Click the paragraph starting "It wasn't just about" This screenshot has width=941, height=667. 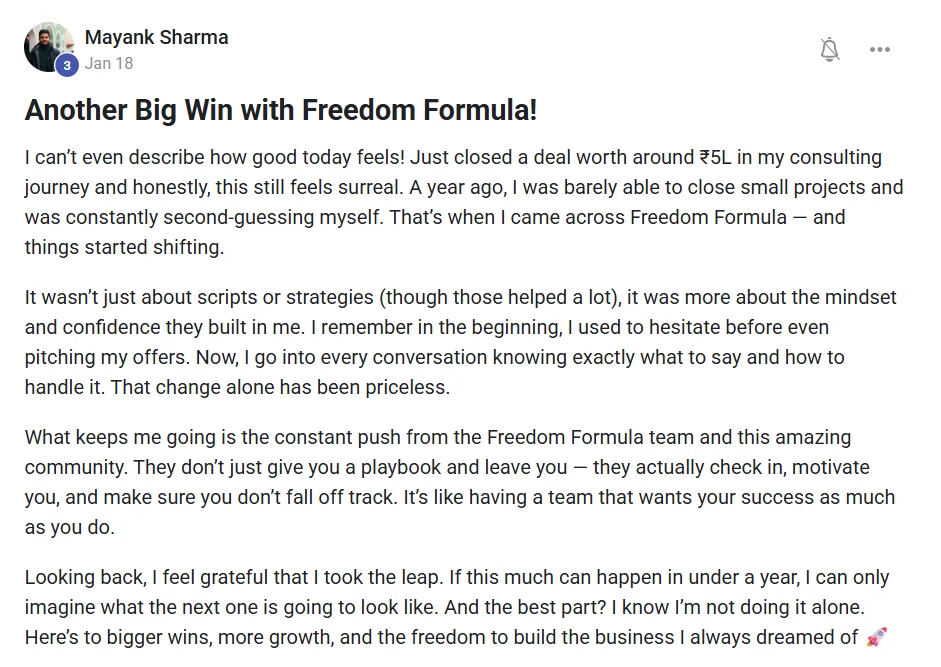(x=460, y=342)
